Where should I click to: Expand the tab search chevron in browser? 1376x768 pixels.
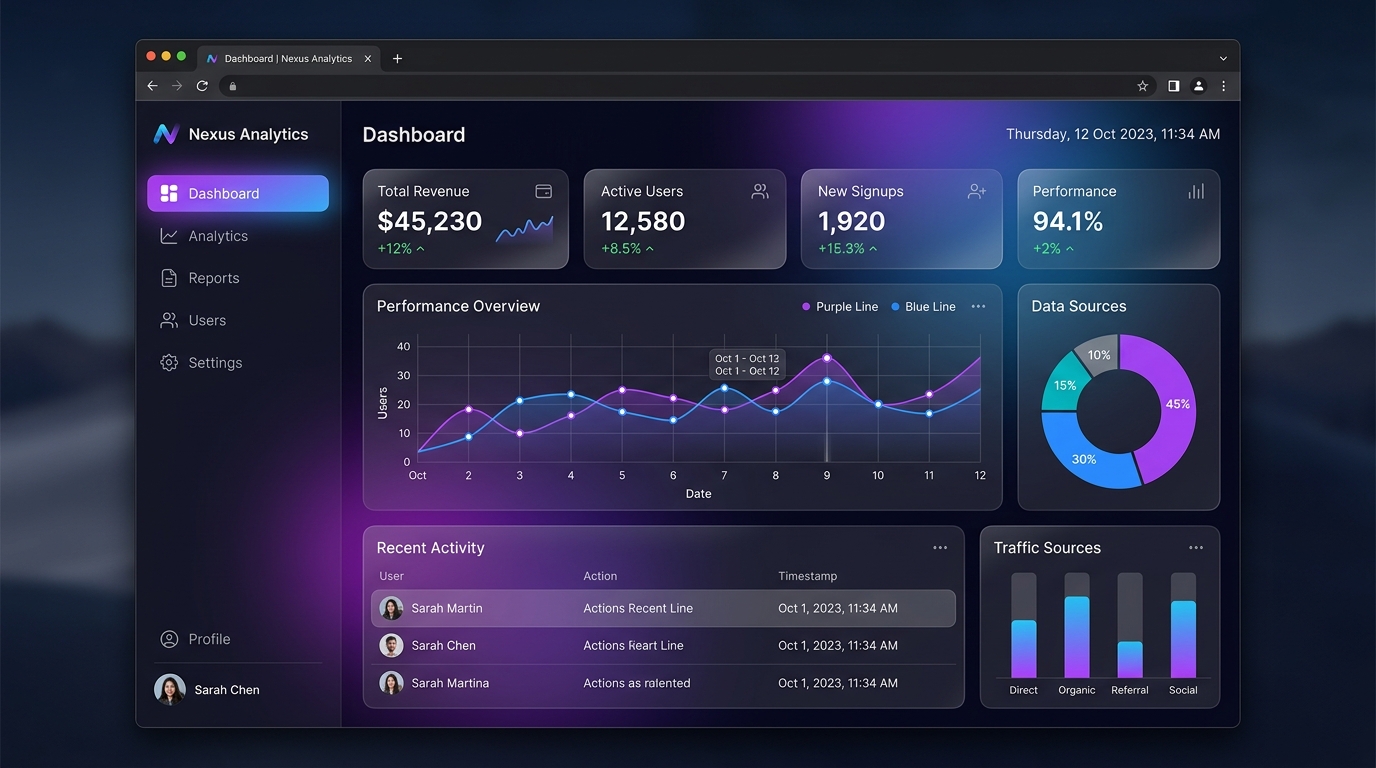1223,59
